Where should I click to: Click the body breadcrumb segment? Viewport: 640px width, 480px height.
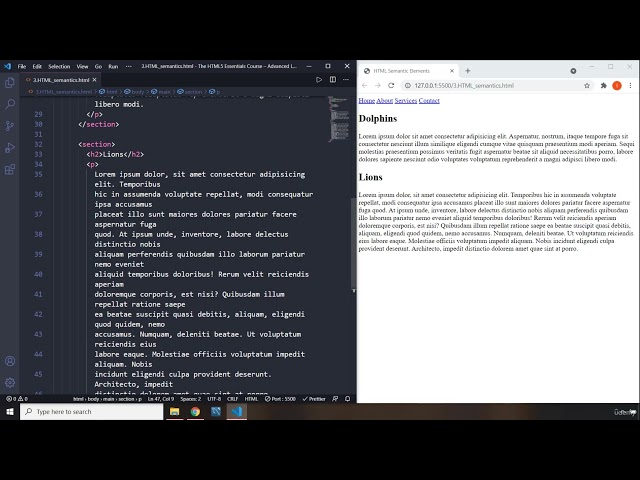tap(134, 92)
